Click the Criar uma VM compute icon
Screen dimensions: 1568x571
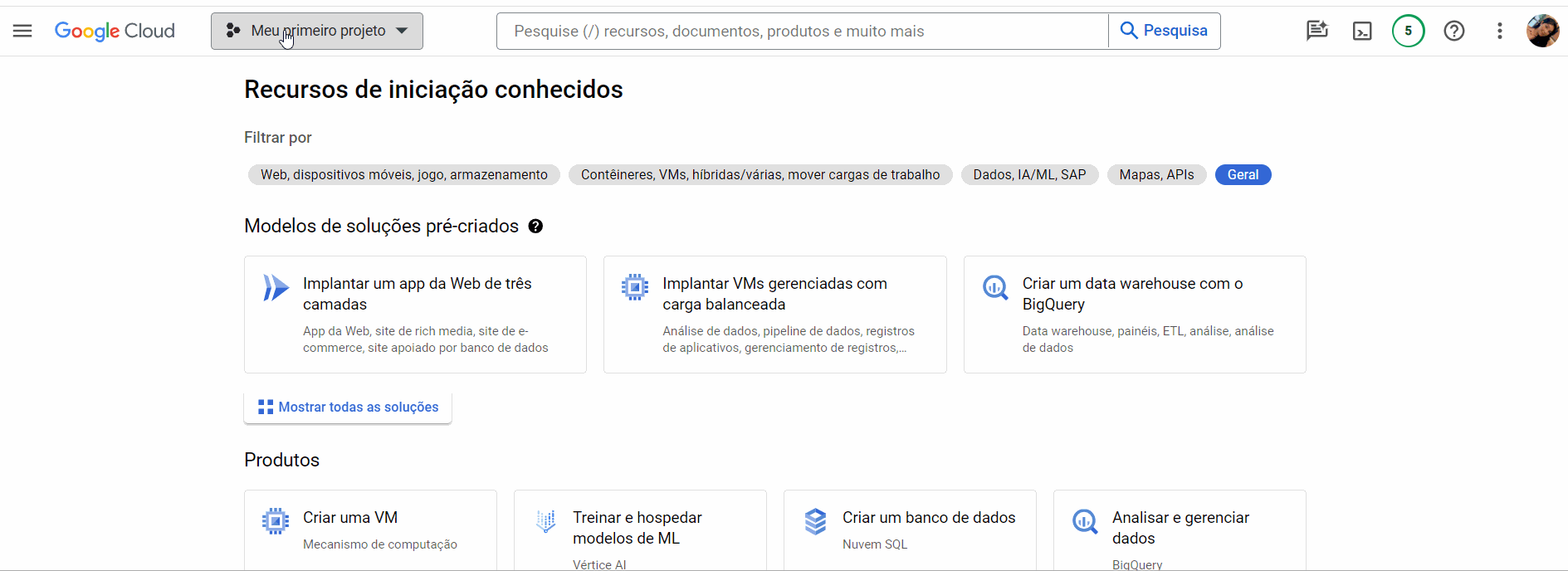coord(276,521)
